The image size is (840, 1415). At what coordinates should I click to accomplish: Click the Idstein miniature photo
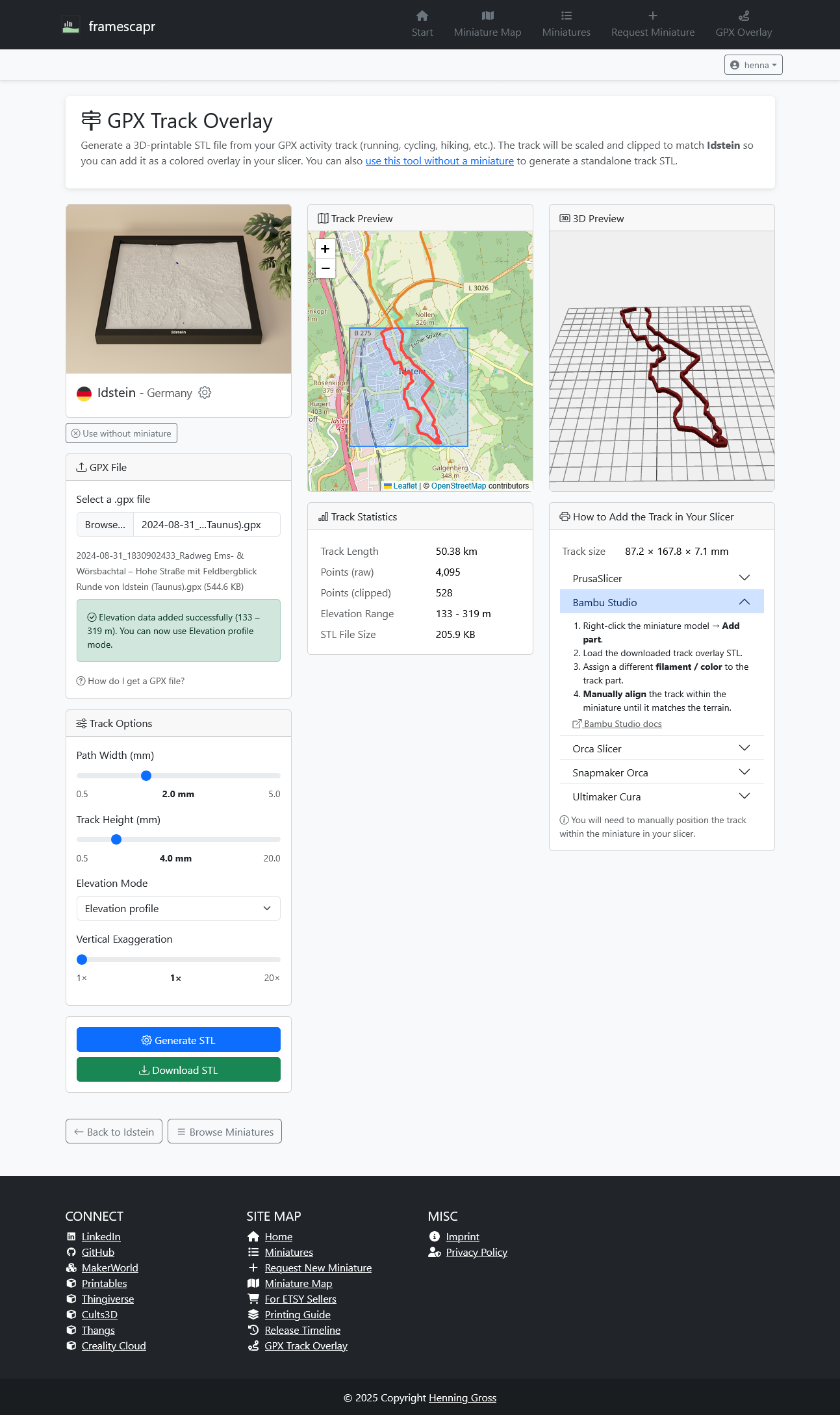pyautogui.click(x=179, y=289)
